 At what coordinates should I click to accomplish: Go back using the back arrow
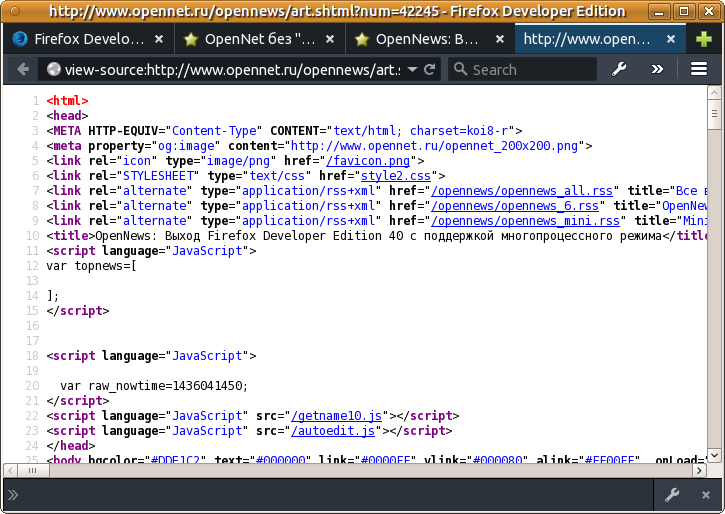(x=23, y=70)
